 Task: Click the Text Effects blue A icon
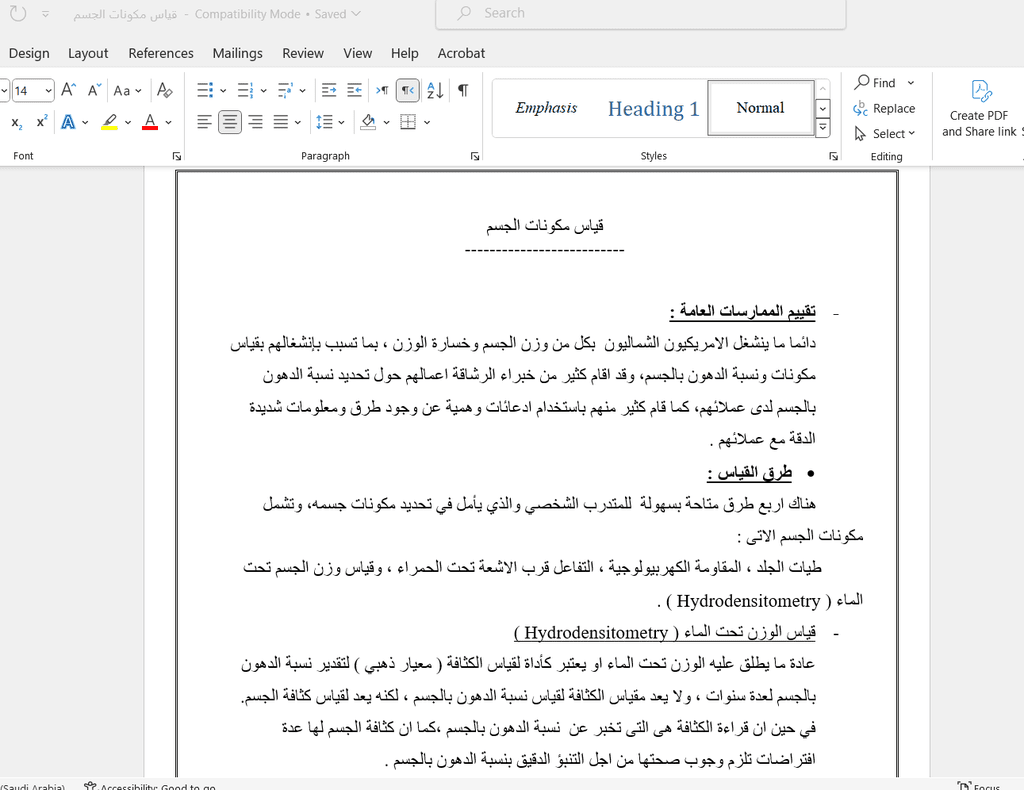point(68,122)
